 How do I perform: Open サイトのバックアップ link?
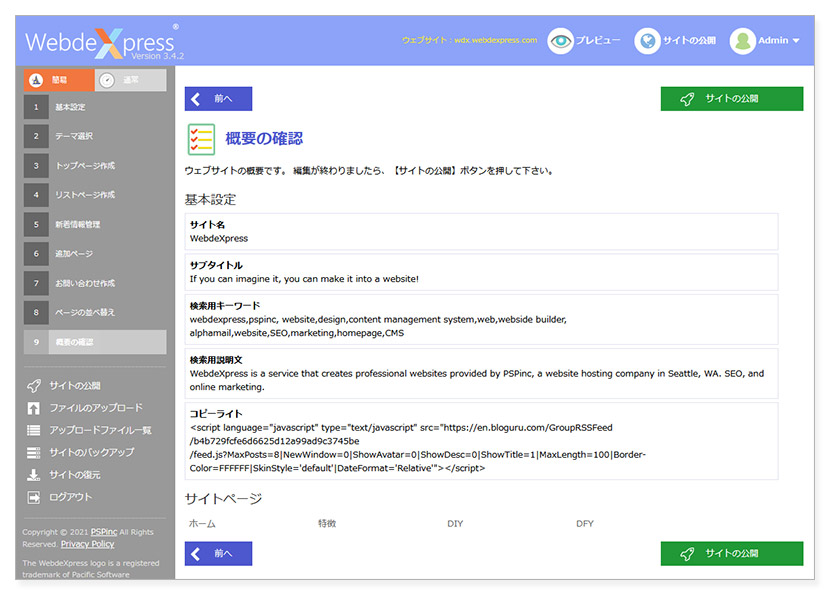92,453
